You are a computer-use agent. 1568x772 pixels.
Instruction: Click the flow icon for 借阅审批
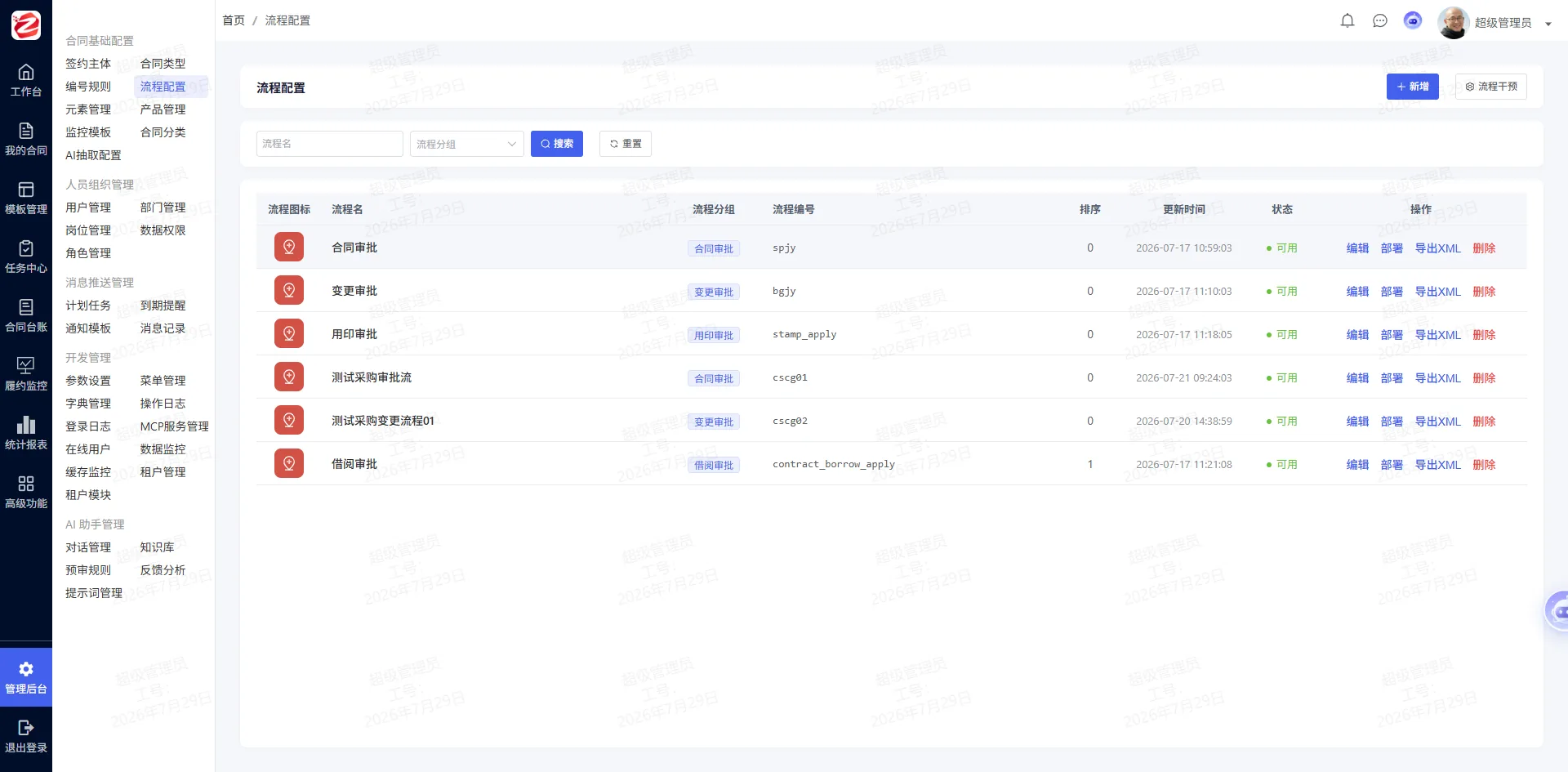pos(289,463)
